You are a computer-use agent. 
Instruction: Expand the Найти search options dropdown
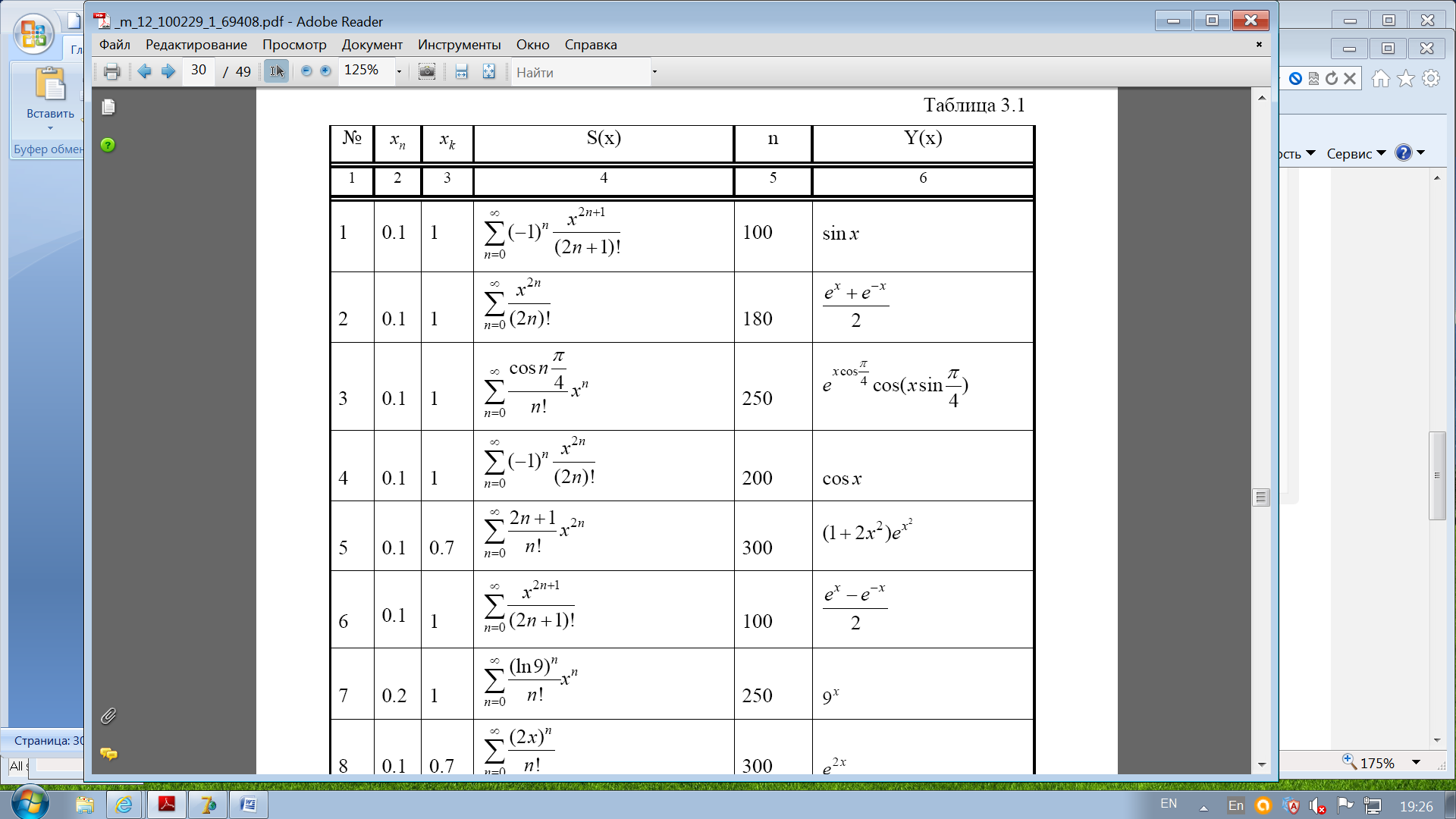pos(654,72)
